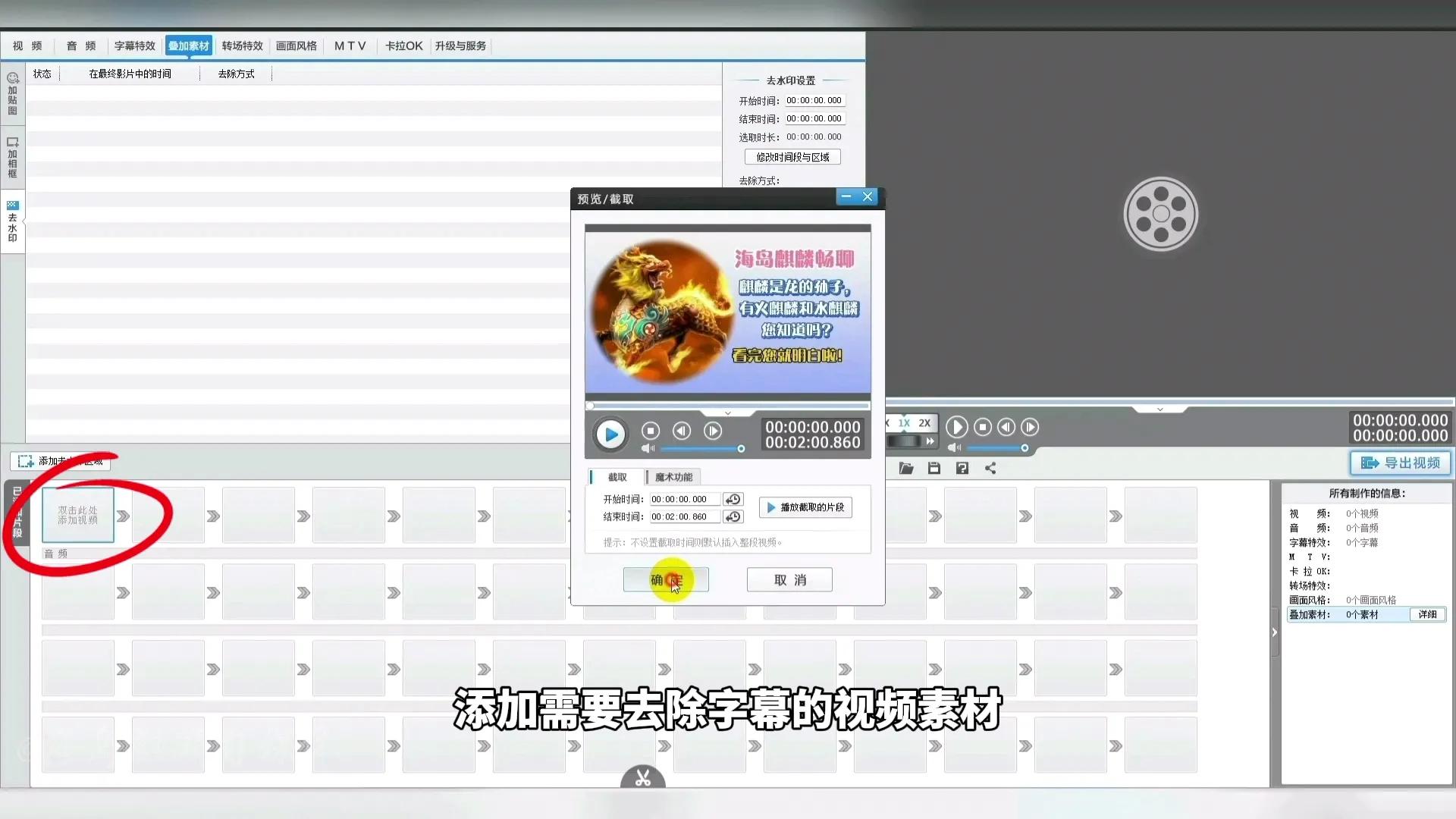Screen dimensions: 1456x819
Task: Set end time to current position icon
Action: (733, 516)
